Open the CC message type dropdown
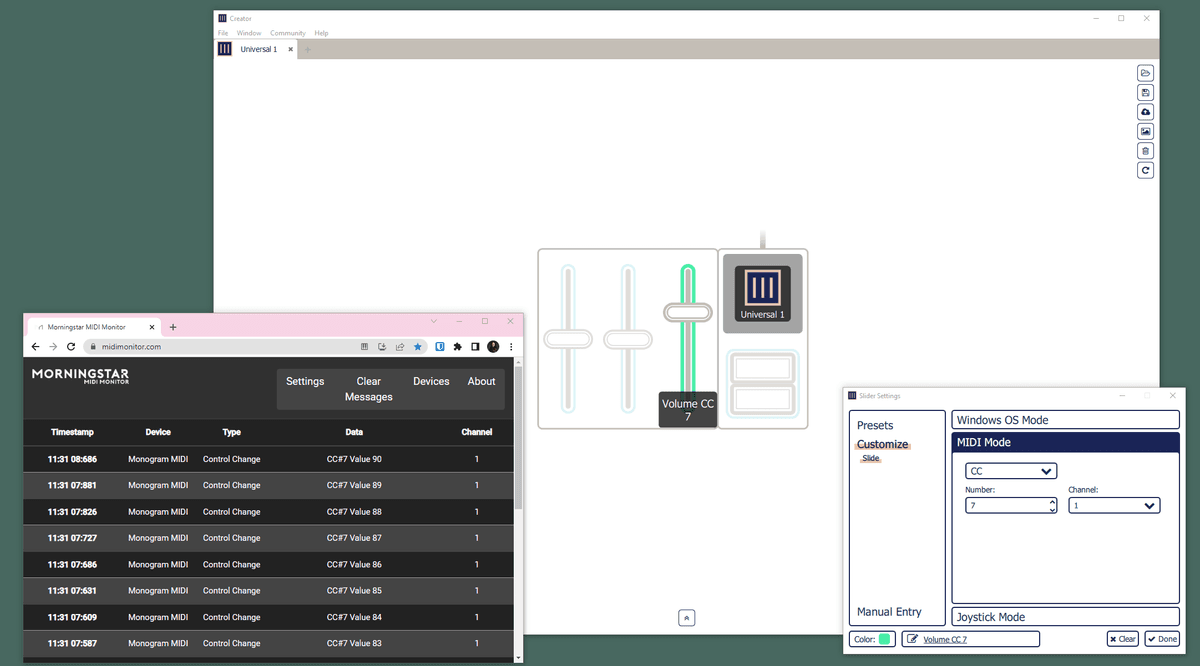This screenshot has height=666, width=1200. coord(1010,471)
